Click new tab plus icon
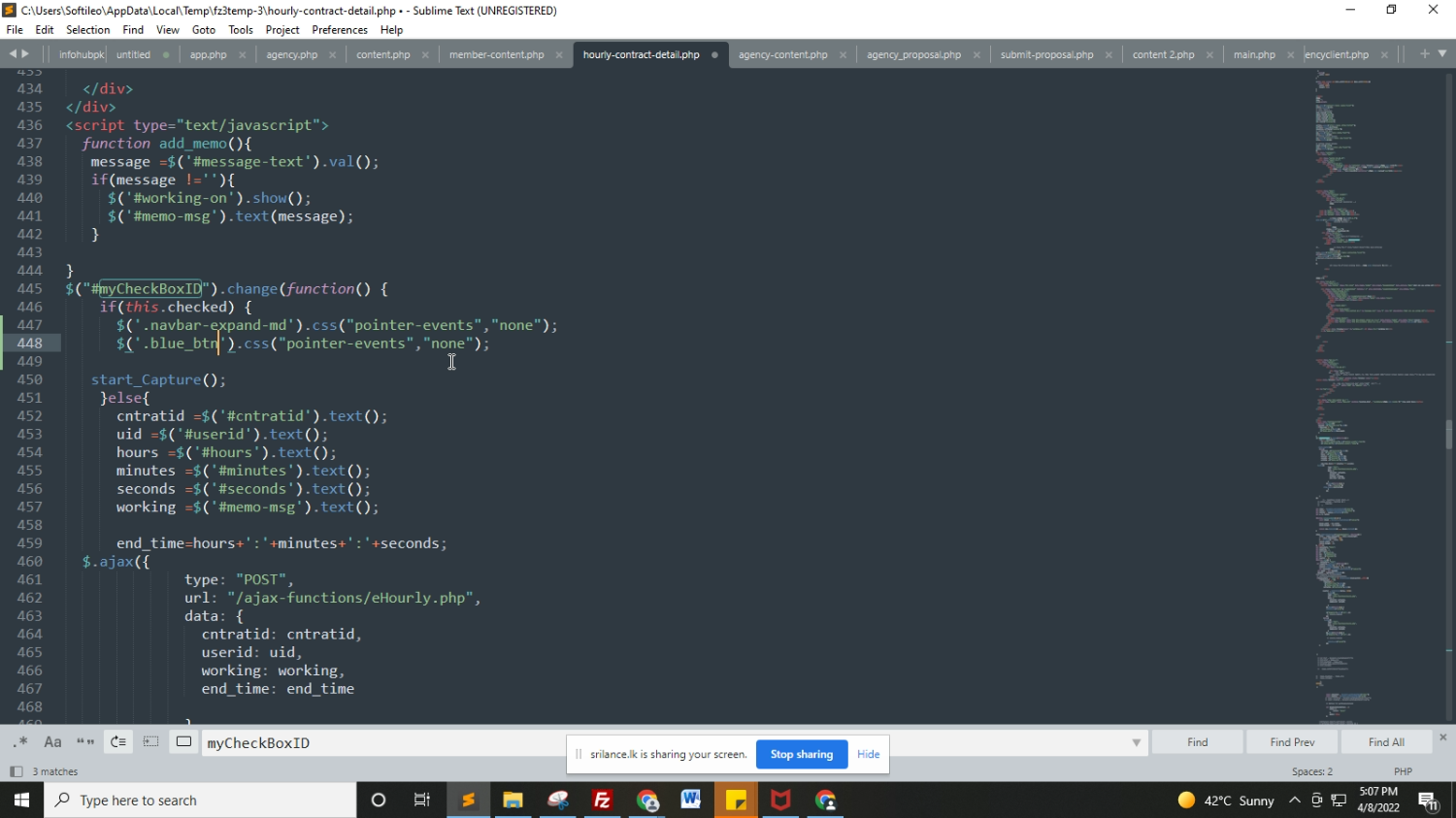 1425,54
